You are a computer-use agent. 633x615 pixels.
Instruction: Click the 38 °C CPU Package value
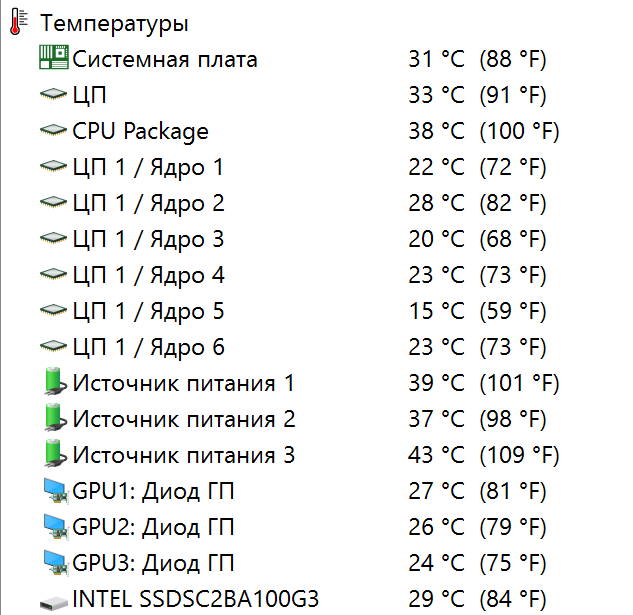point(437,131)
